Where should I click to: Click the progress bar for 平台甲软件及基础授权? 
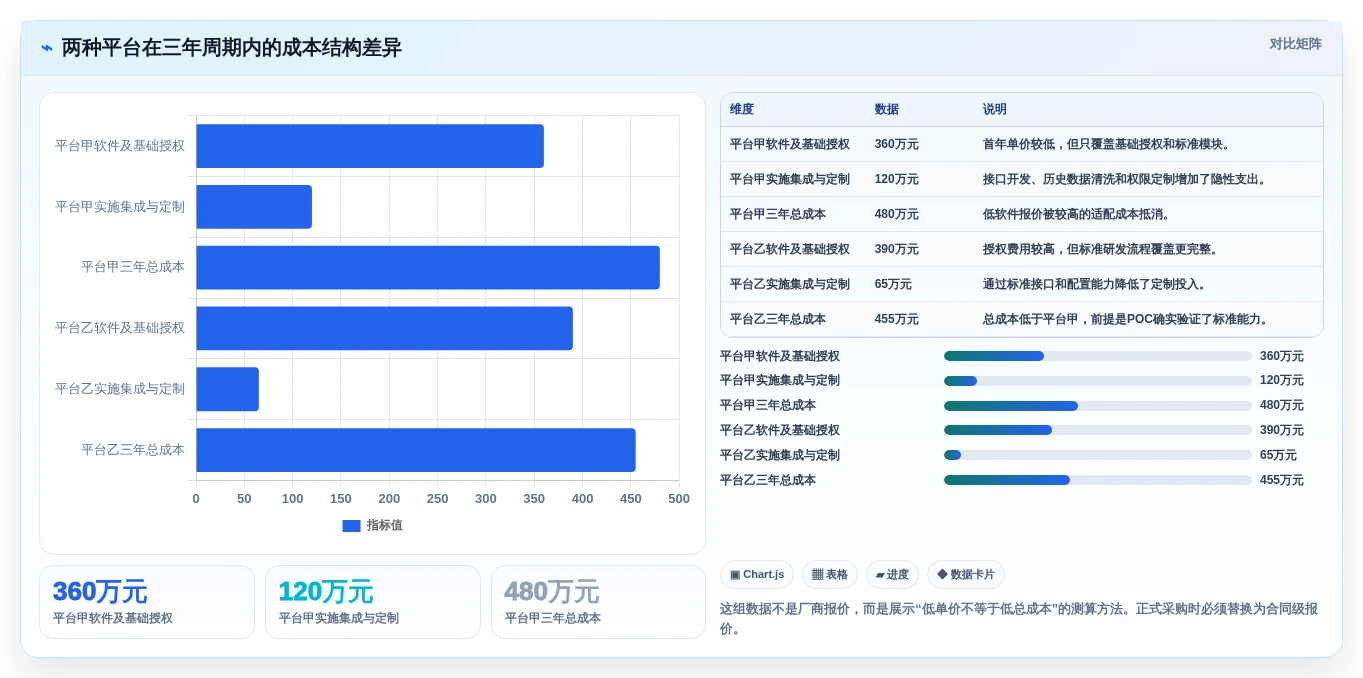1098,356
